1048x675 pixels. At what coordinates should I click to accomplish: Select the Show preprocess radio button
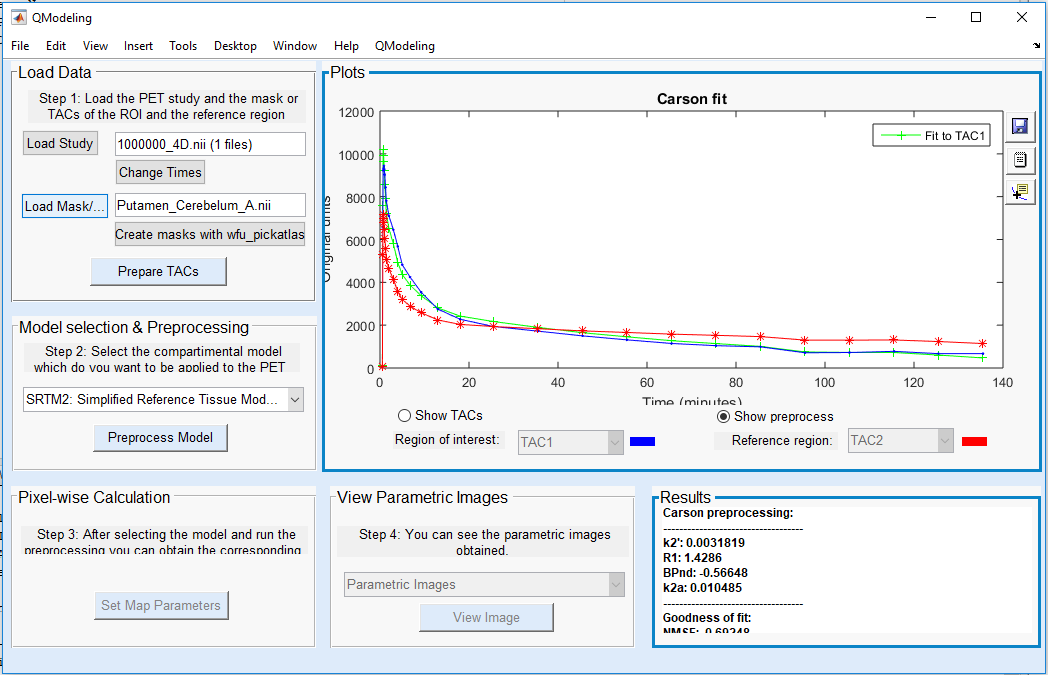(x=724, y=416)
